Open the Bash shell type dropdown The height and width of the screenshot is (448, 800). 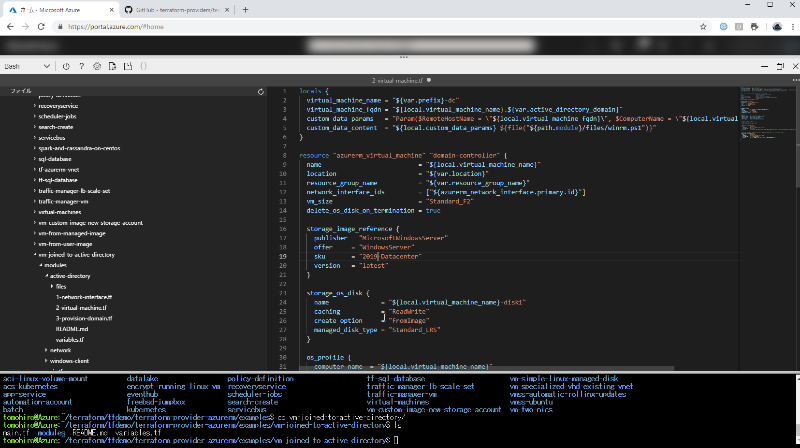tap(27, 66)
